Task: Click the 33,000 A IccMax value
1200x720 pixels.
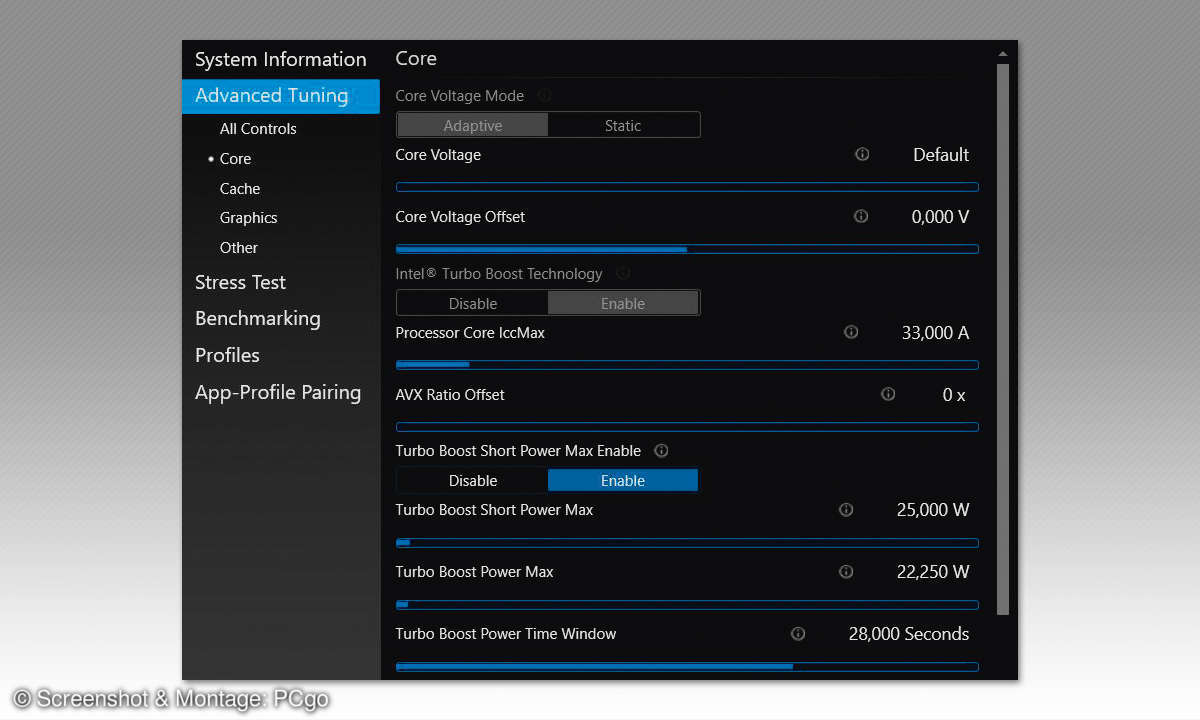Action: 935,333
